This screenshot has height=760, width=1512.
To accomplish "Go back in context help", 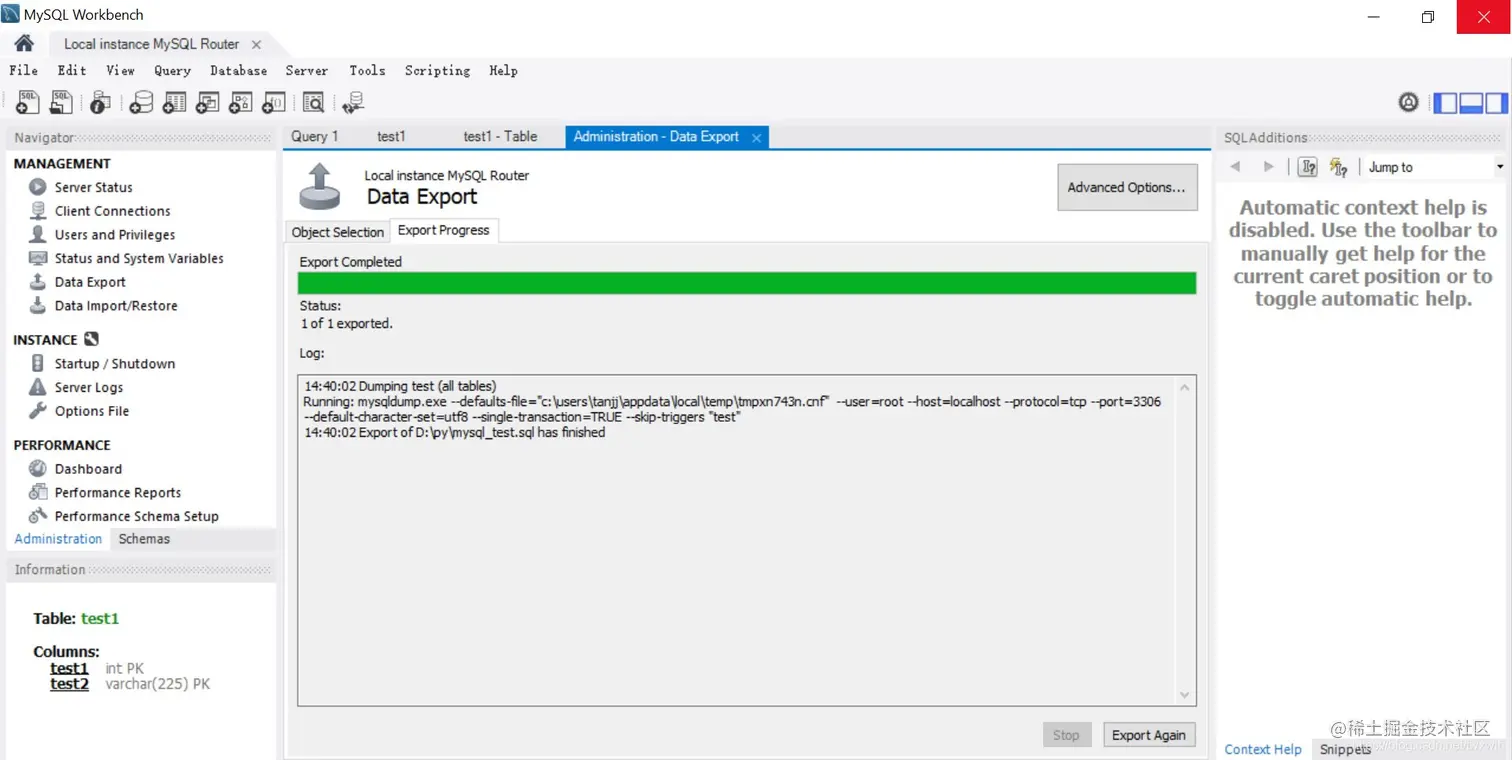I will point(1235,167).
